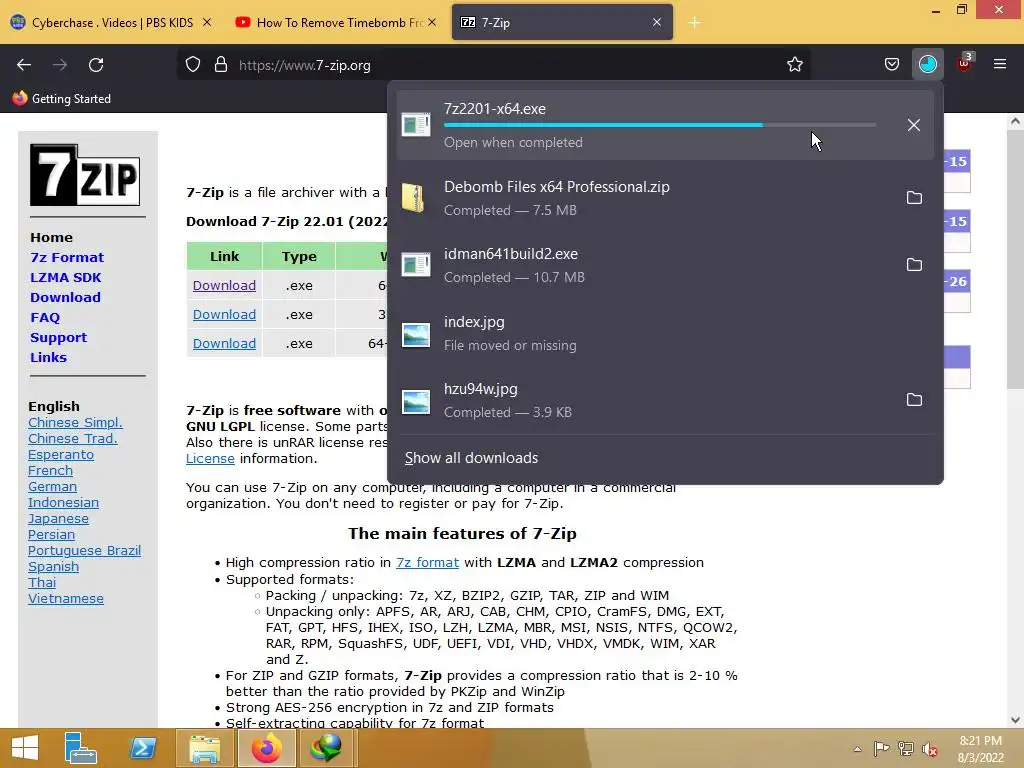Viewport: 1024px width, 768px height.
Task: Close the How To Remove Timebomb tab
Action: [x=432, y=22]
